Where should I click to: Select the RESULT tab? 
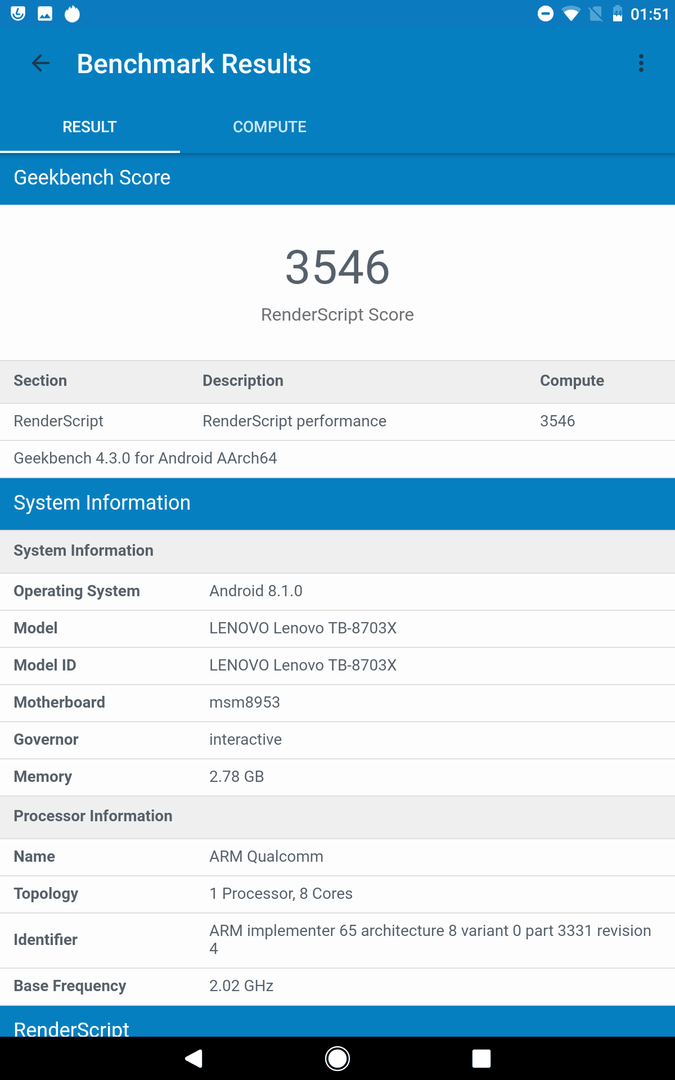(x=90, y=127)
